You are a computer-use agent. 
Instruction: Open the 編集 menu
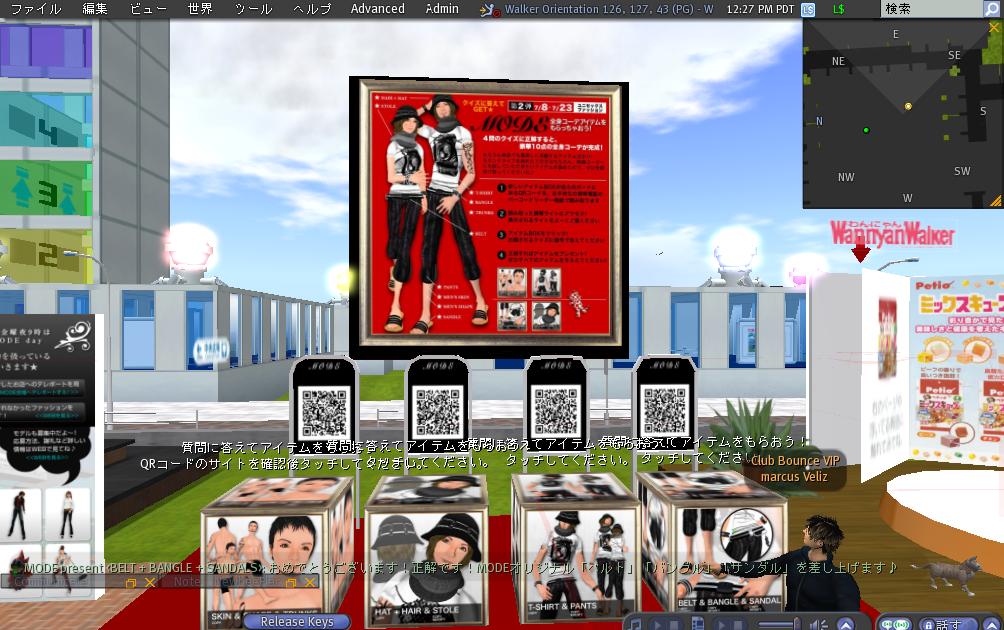tap(95, 9)
